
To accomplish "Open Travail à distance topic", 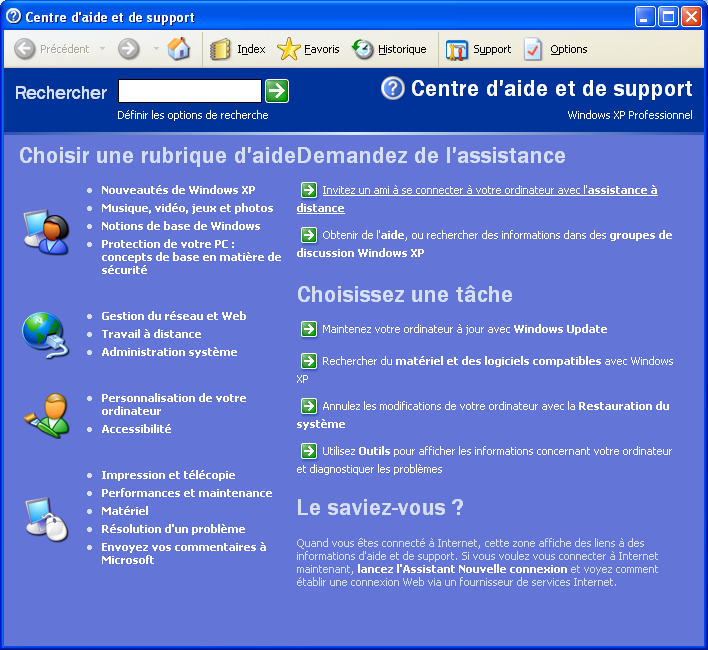I will (151, 334).
